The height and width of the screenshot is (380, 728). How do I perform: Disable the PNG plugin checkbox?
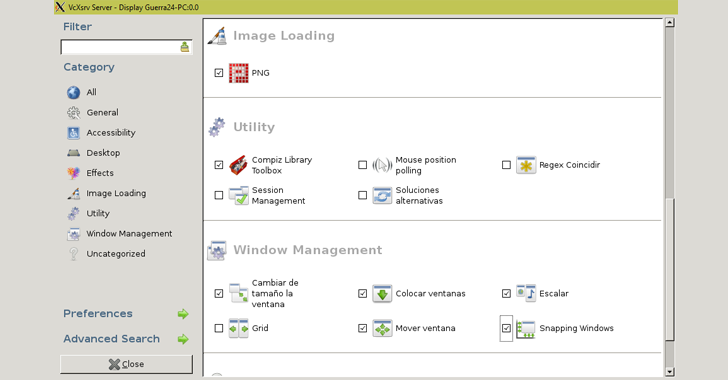coord(219,73)
